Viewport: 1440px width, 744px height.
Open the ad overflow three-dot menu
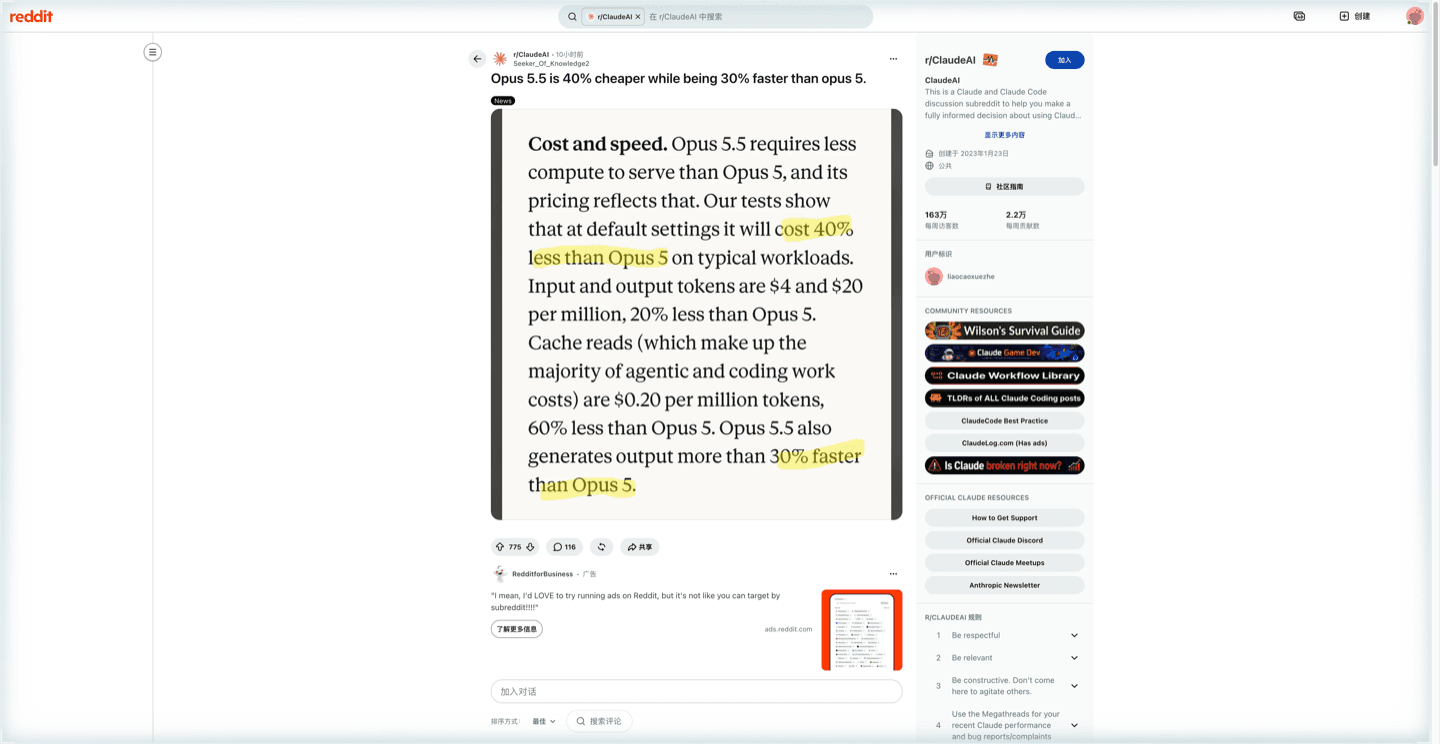coord(893,574)
